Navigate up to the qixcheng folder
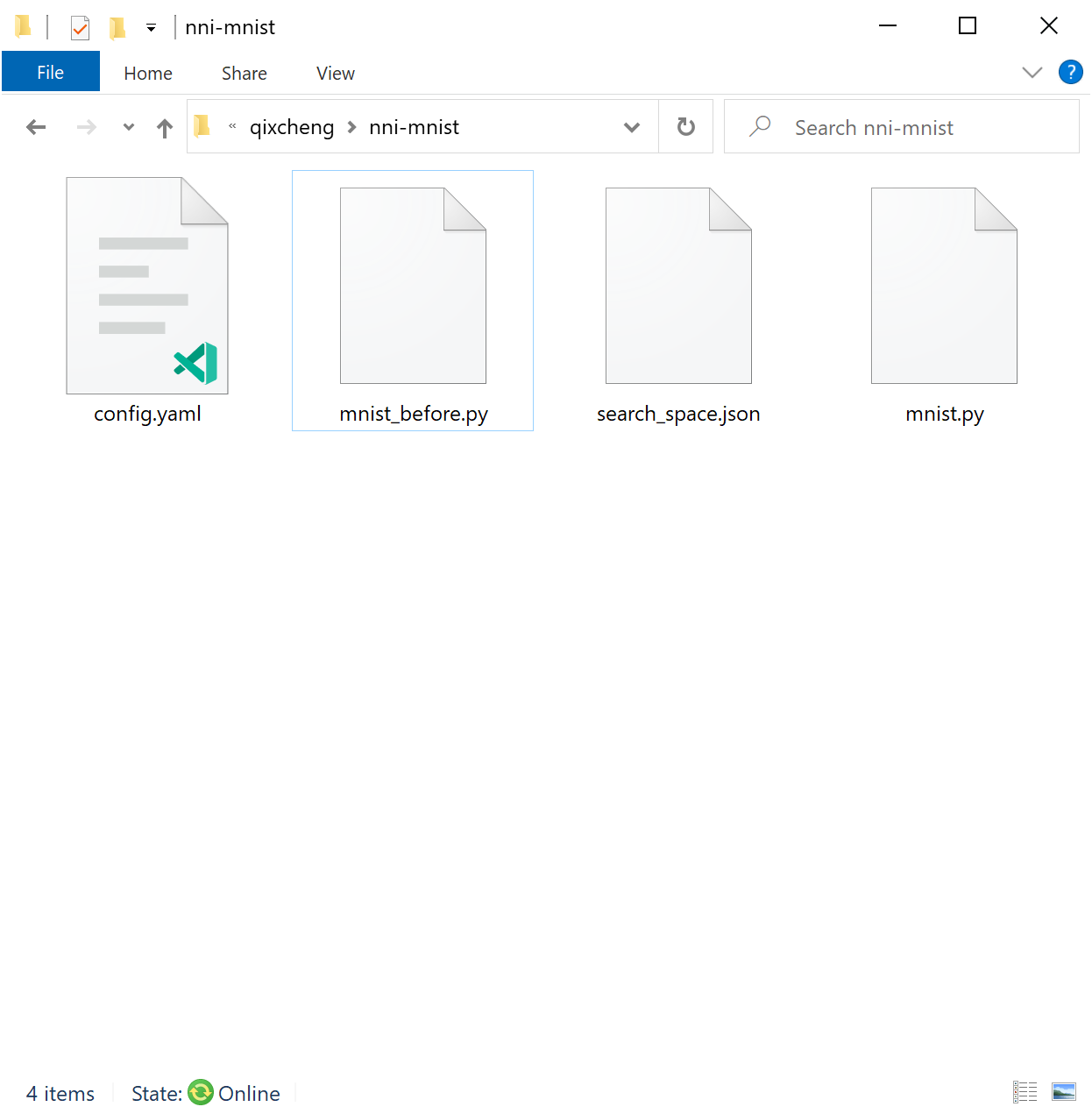The width and height of the screenshot is (1092, 1114). 165,126
